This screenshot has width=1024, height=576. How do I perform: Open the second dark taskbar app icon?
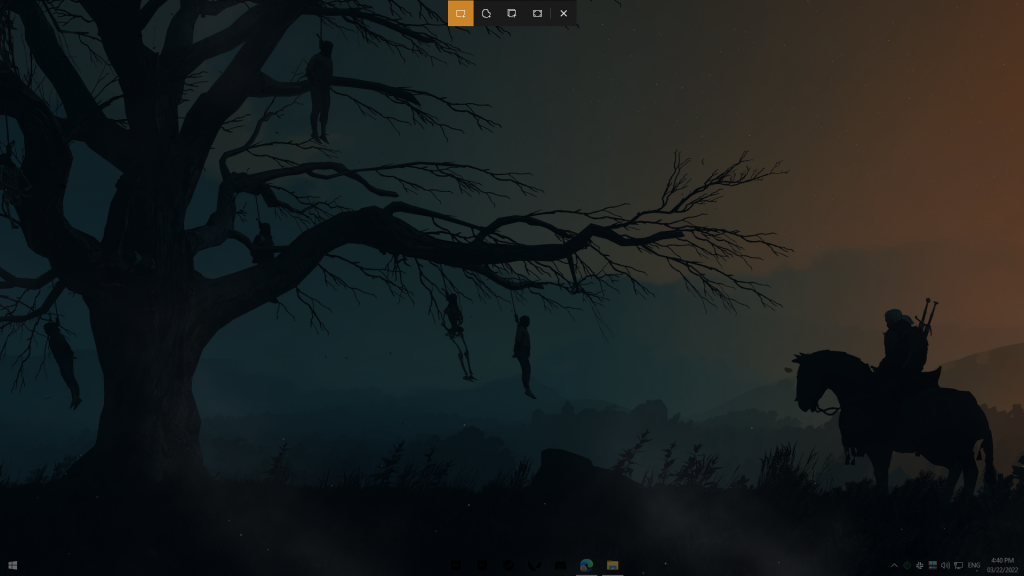(482, 565)
